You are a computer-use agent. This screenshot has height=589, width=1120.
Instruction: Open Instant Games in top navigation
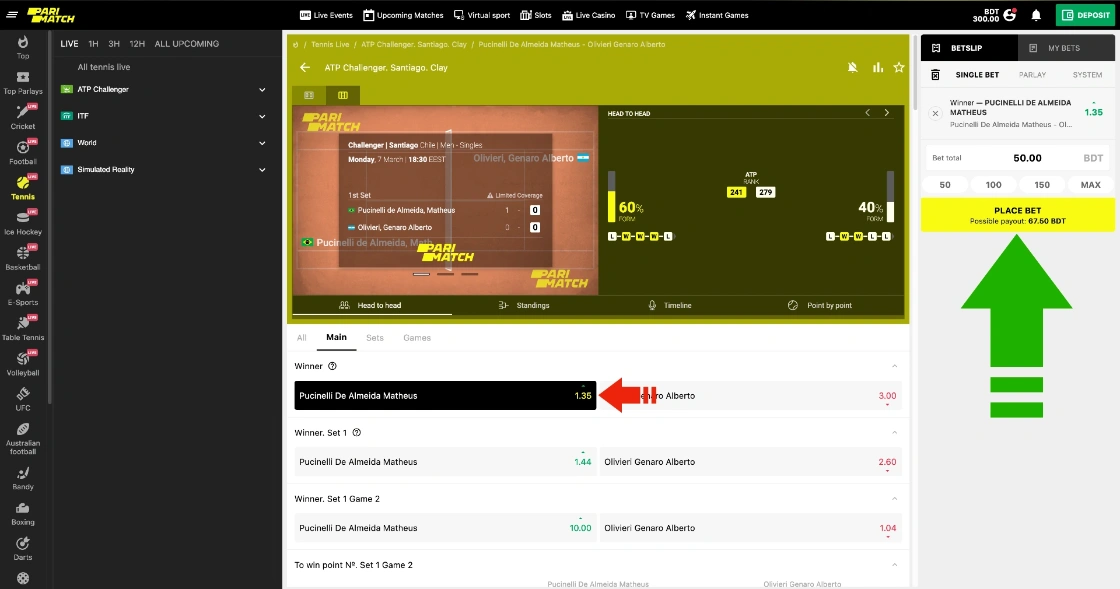[x=717, y=15]
